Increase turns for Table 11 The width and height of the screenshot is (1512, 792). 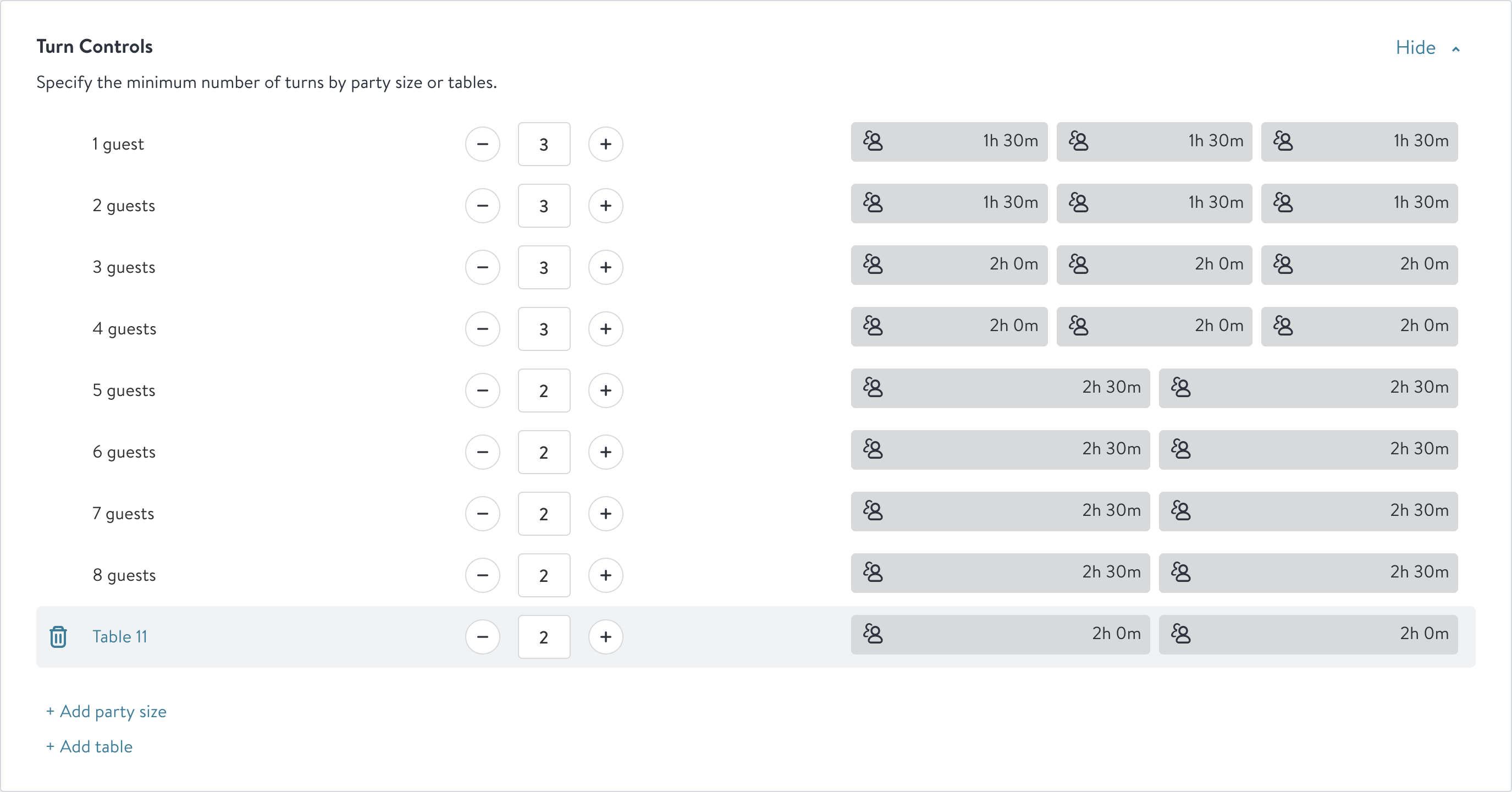(x=606, y=636)
